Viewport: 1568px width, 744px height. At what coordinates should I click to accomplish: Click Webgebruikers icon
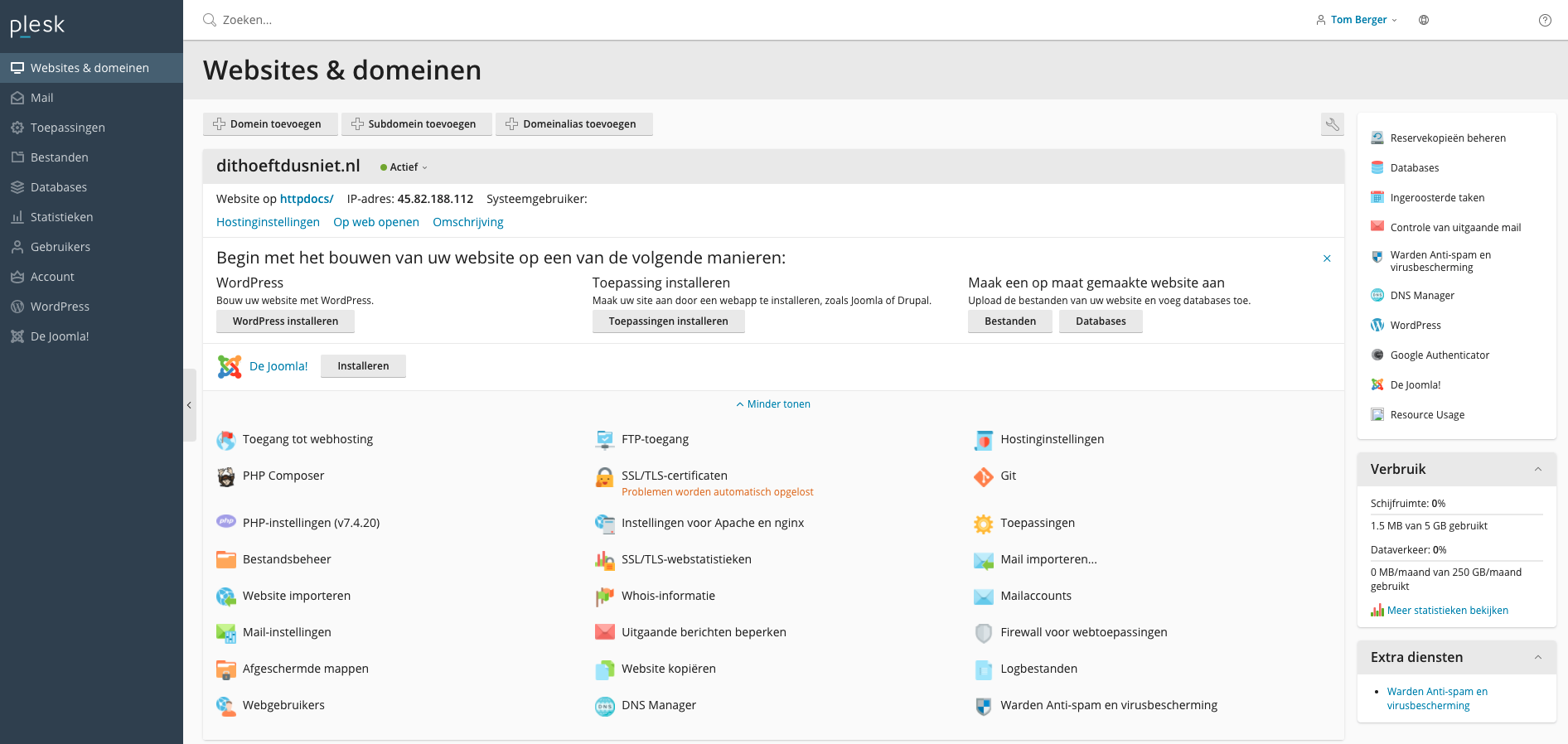226,706
